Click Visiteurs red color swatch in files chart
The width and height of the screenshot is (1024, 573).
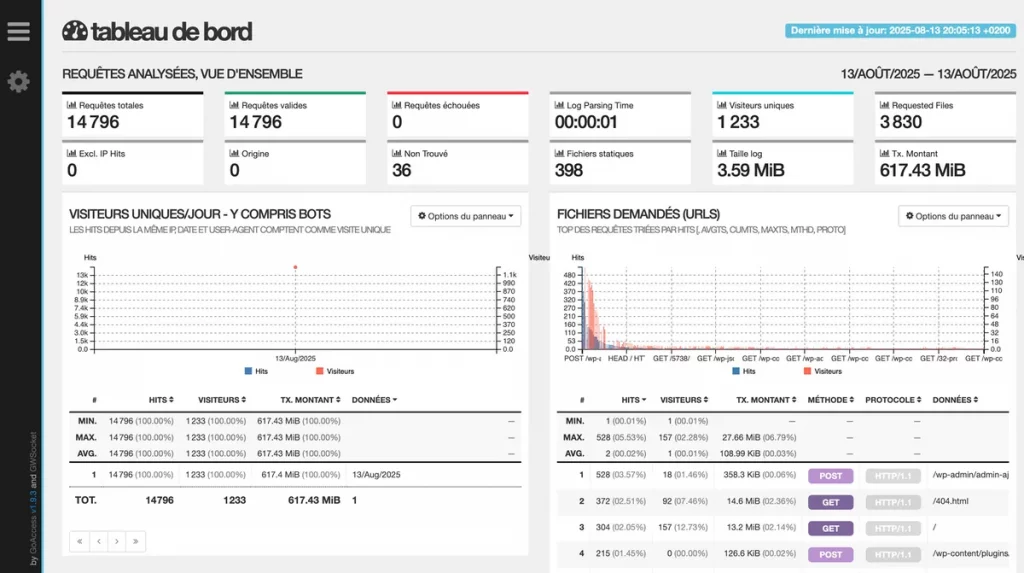coord(806,371)
